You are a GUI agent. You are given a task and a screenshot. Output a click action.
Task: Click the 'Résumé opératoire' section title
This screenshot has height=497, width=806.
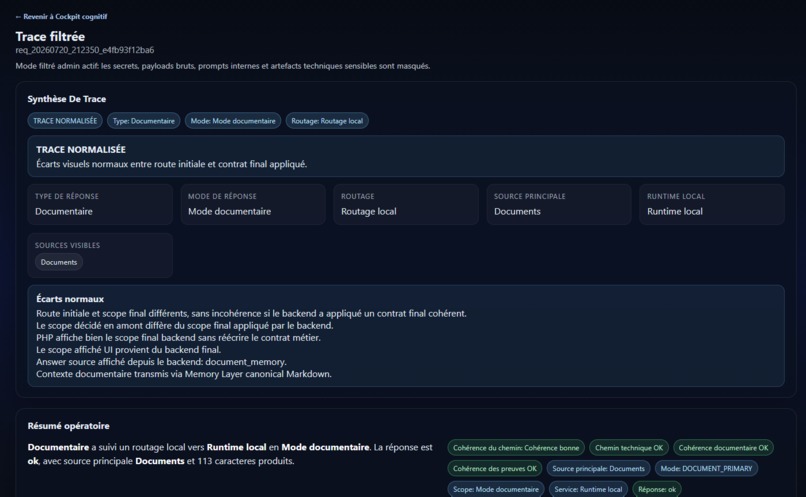click(x=68, y=426)
